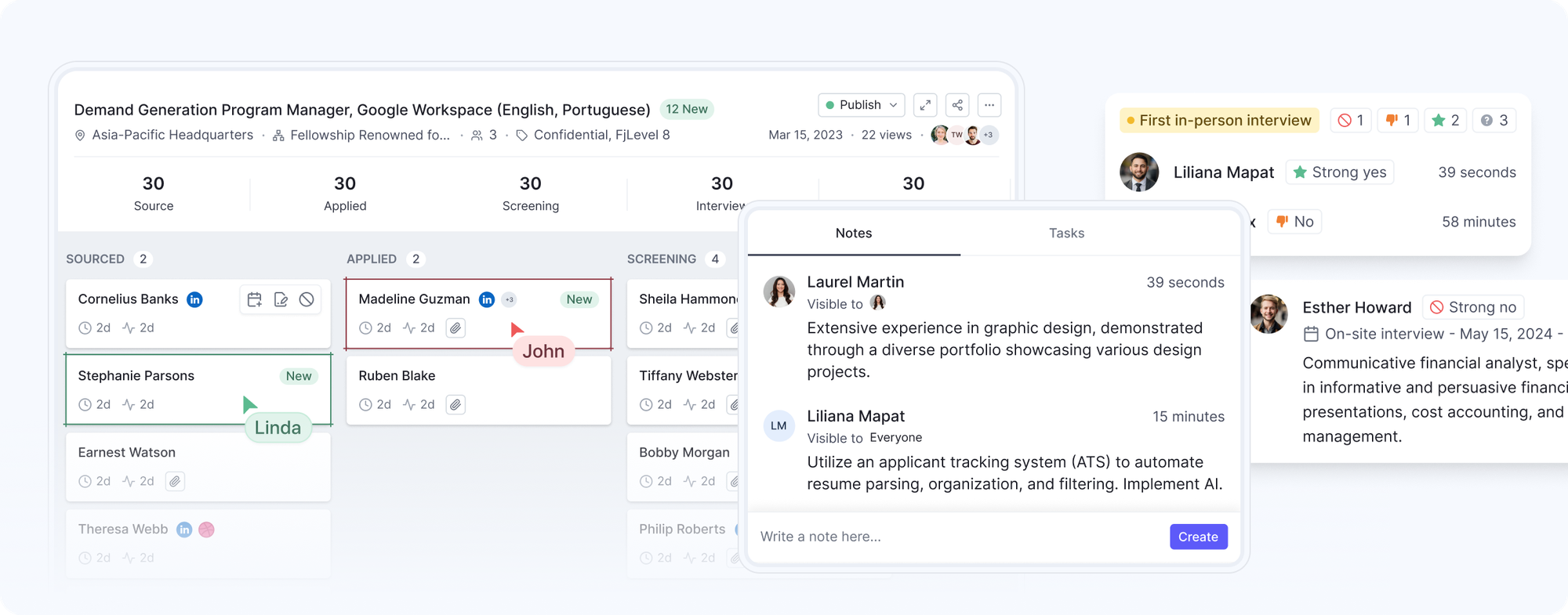This screenshot has width=1568, height=615.
Task: Click Liliana Mapat's avatar in interview panel
Action: (1139, 172)
